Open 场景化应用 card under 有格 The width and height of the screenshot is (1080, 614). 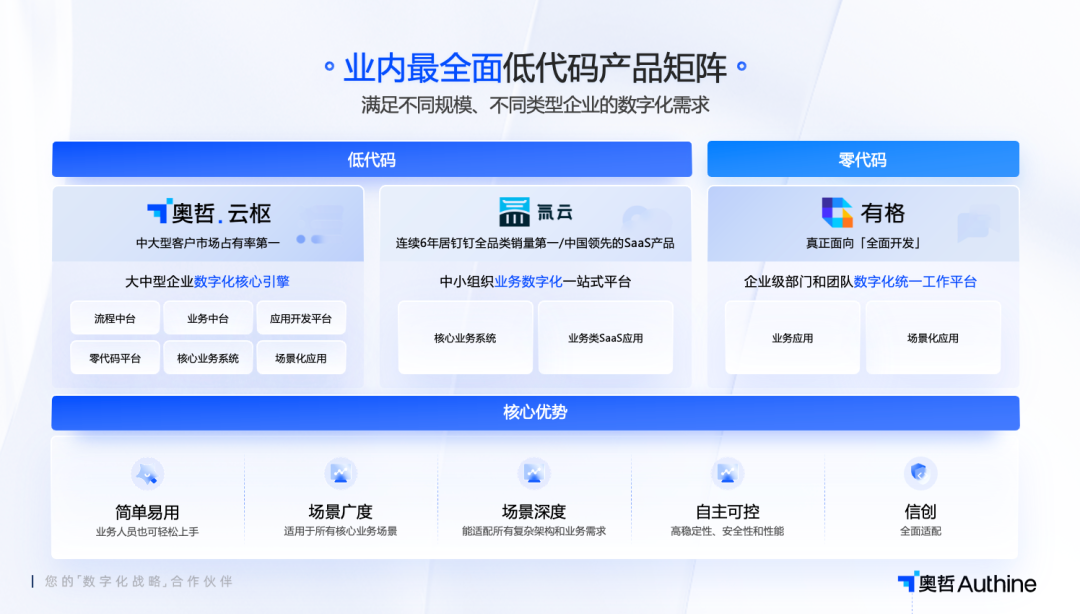pos(933,338)
